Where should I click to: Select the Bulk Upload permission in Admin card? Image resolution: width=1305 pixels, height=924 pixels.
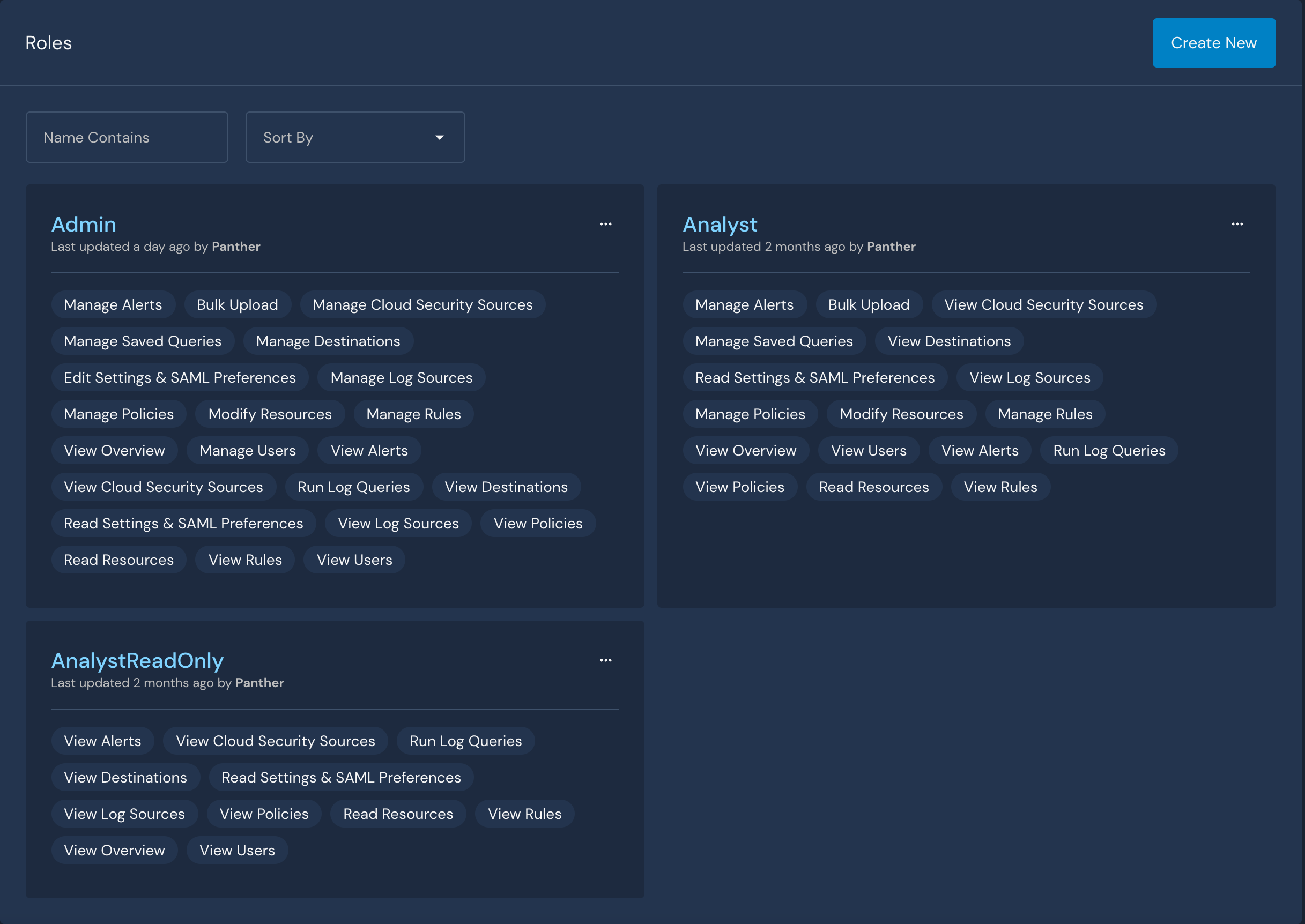[237, 304]
